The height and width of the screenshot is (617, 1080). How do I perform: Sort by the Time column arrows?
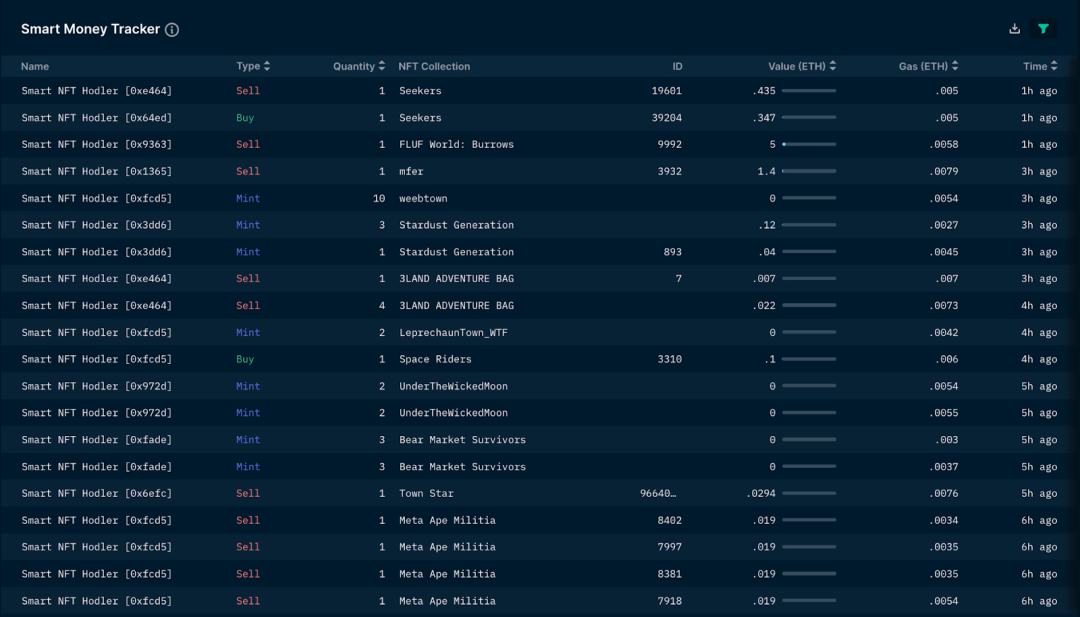[x=1054, y=66]
